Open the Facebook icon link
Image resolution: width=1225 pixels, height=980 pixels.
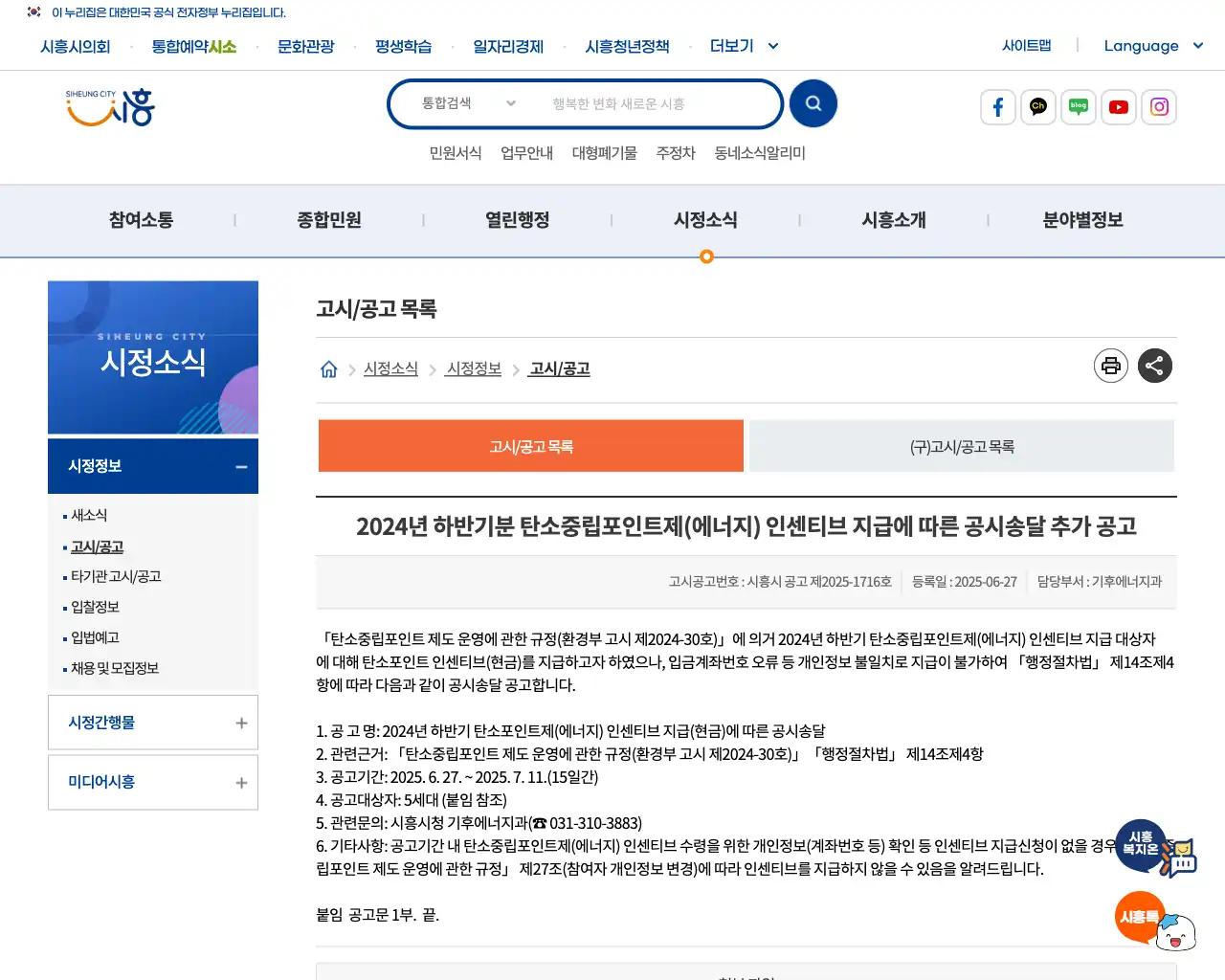point(998,107)
